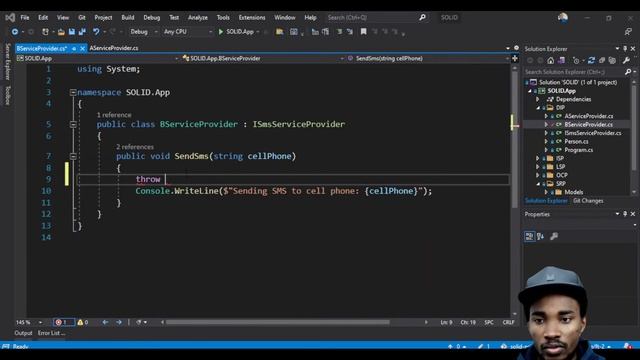The height and width of the screenshot is (360, 640).
Task: Open the Debug configuration dropdown
Action: coord(144,32)
